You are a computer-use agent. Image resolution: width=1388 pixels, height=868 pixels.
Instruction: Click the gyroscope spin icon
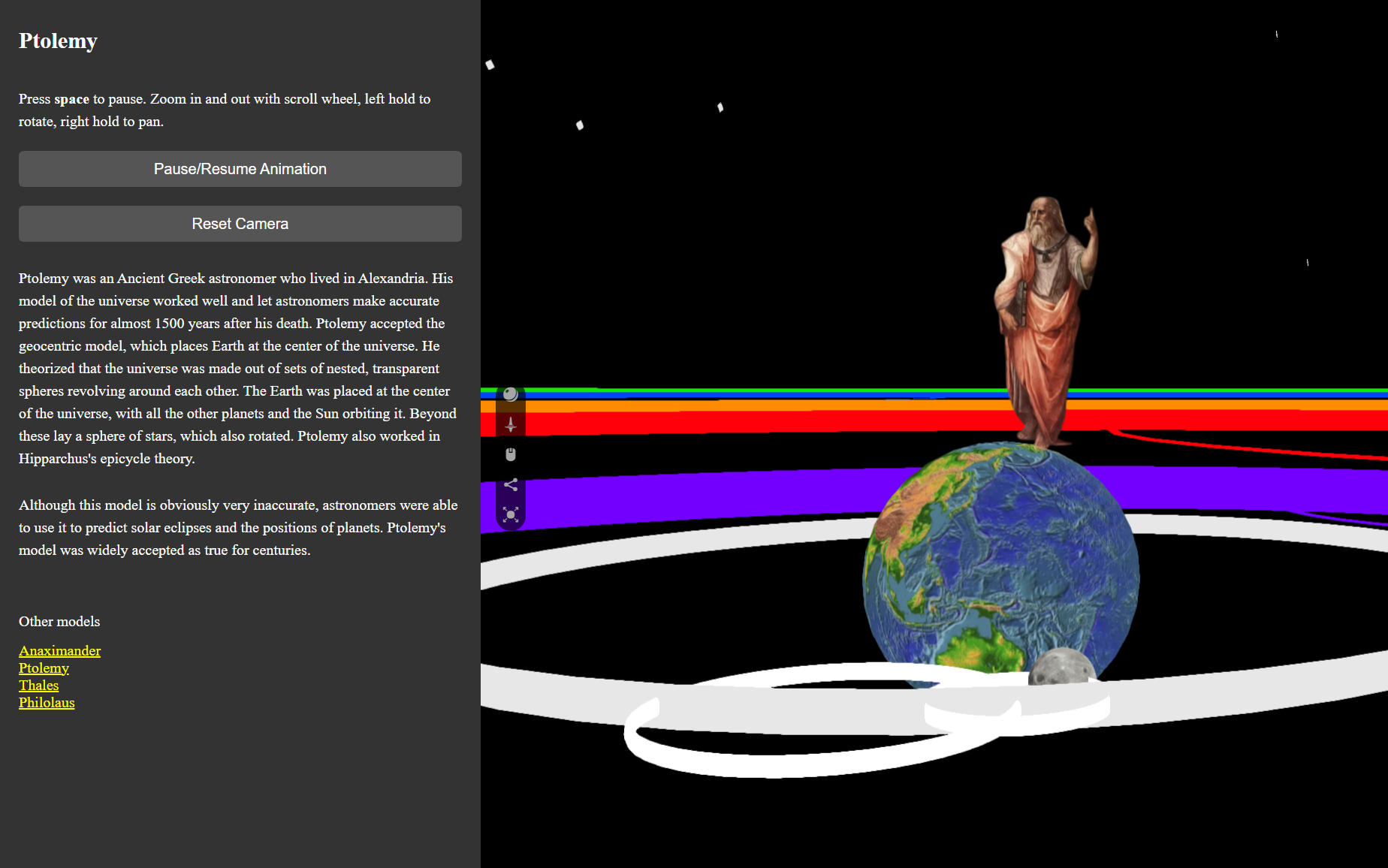(511, 423)
